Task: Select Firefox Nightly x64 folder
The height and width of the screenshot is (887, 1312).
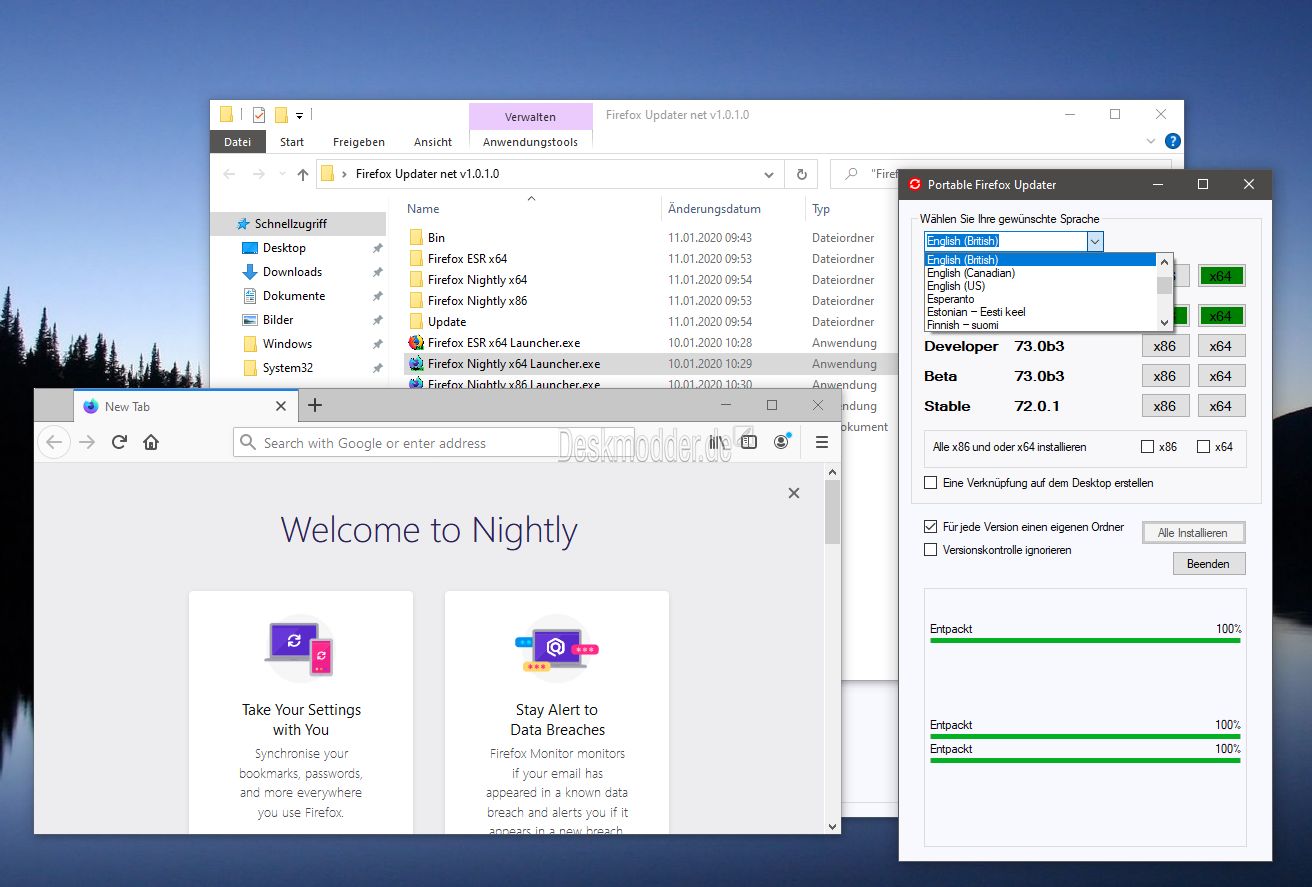Action: (x=477, y=280)
